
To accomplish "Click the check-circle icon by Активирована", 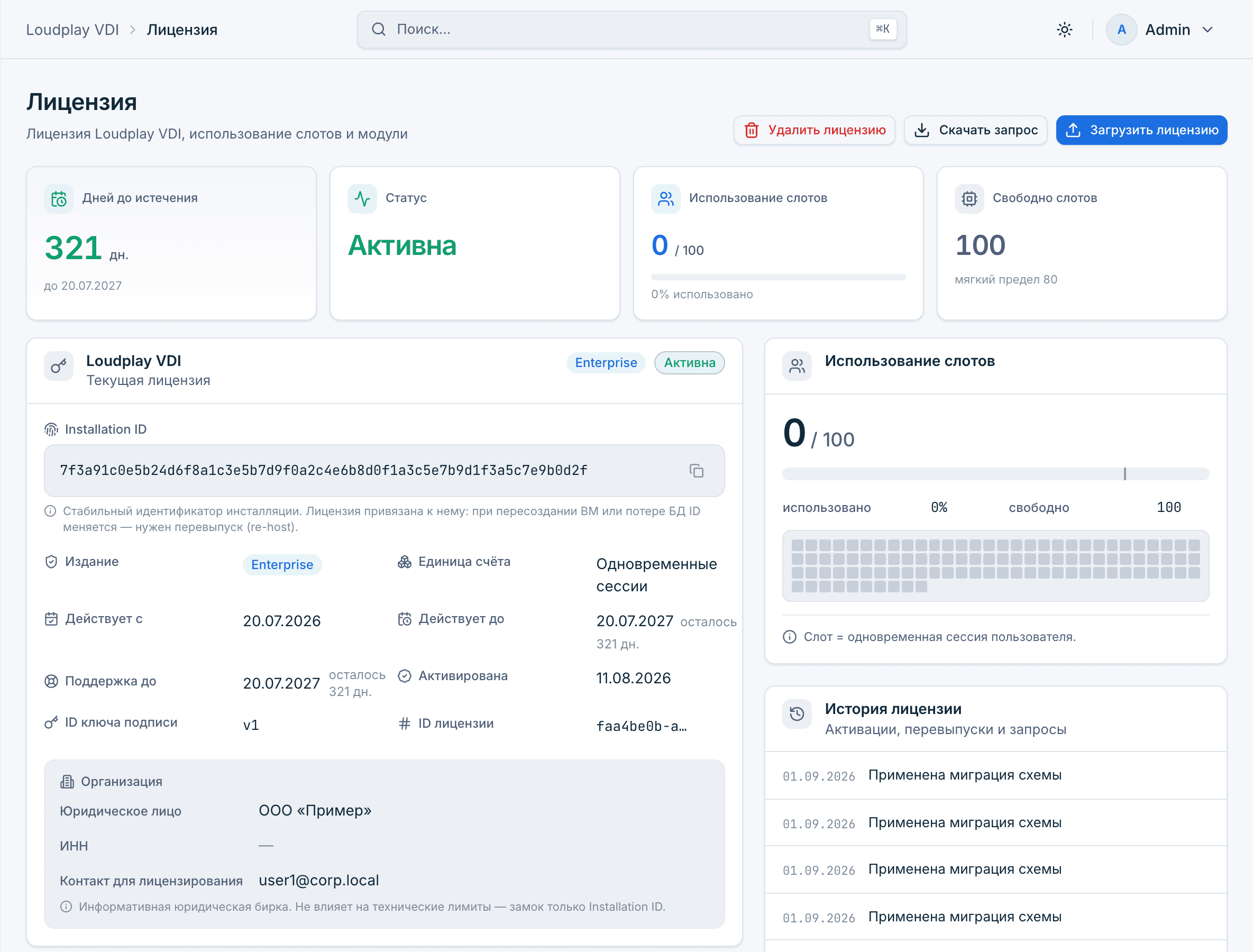I will tap(405, 676).
